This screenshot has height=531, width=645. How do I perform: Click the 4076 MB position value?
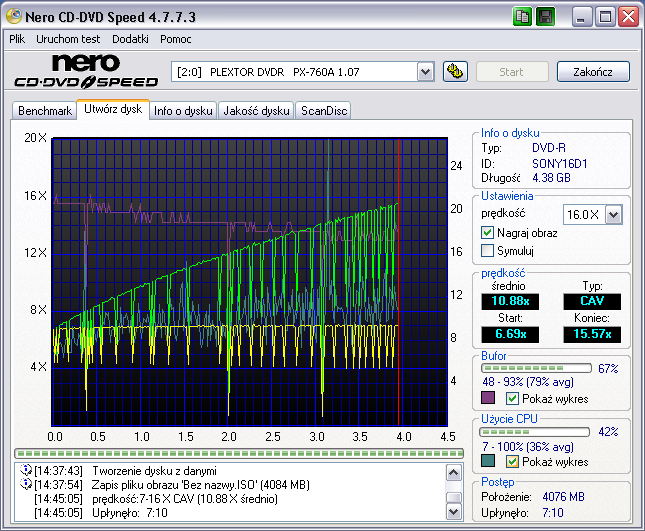pos(563,497)
